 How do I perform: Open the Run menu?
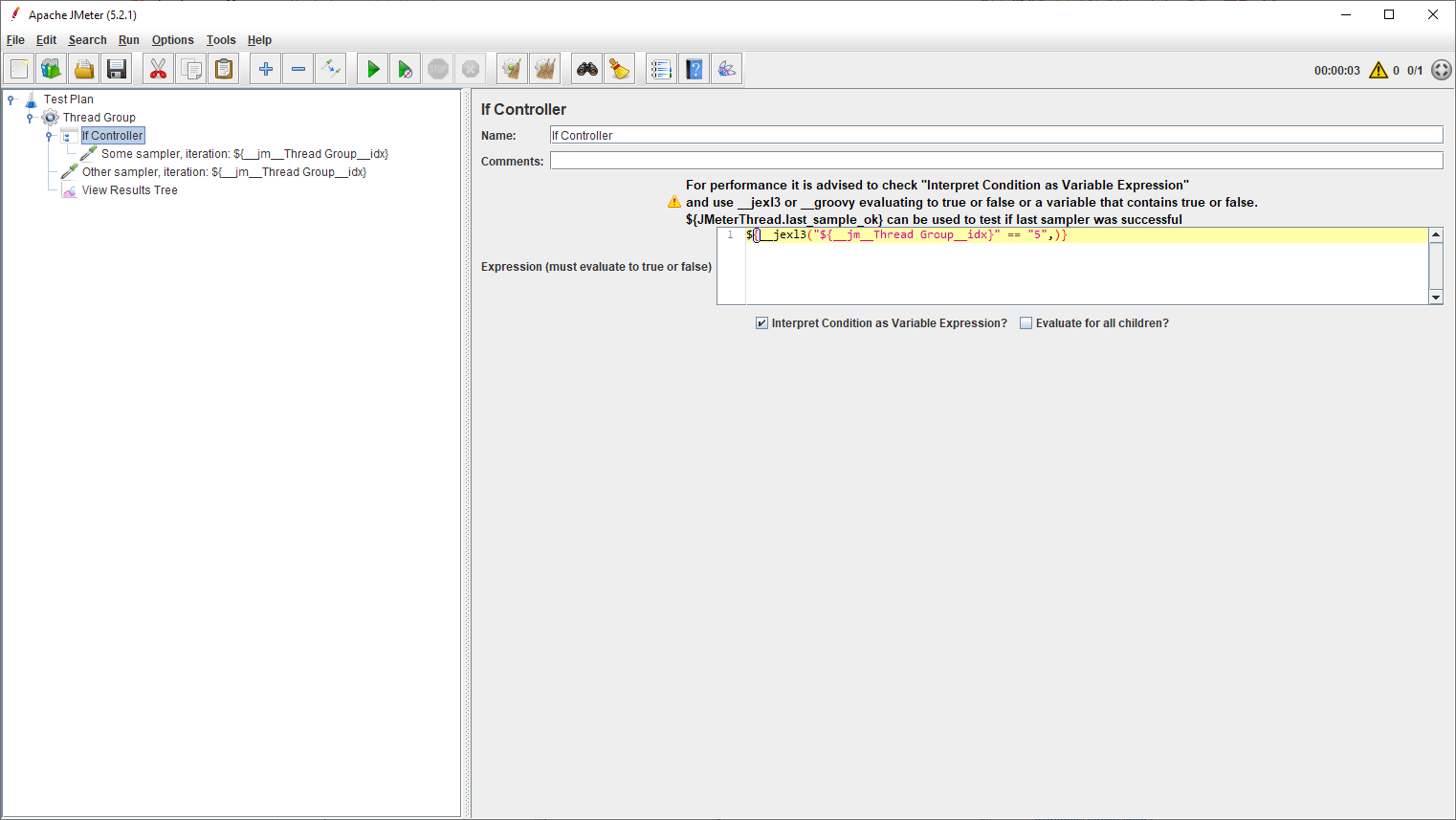pyautogui.click(x=129, y=40)
